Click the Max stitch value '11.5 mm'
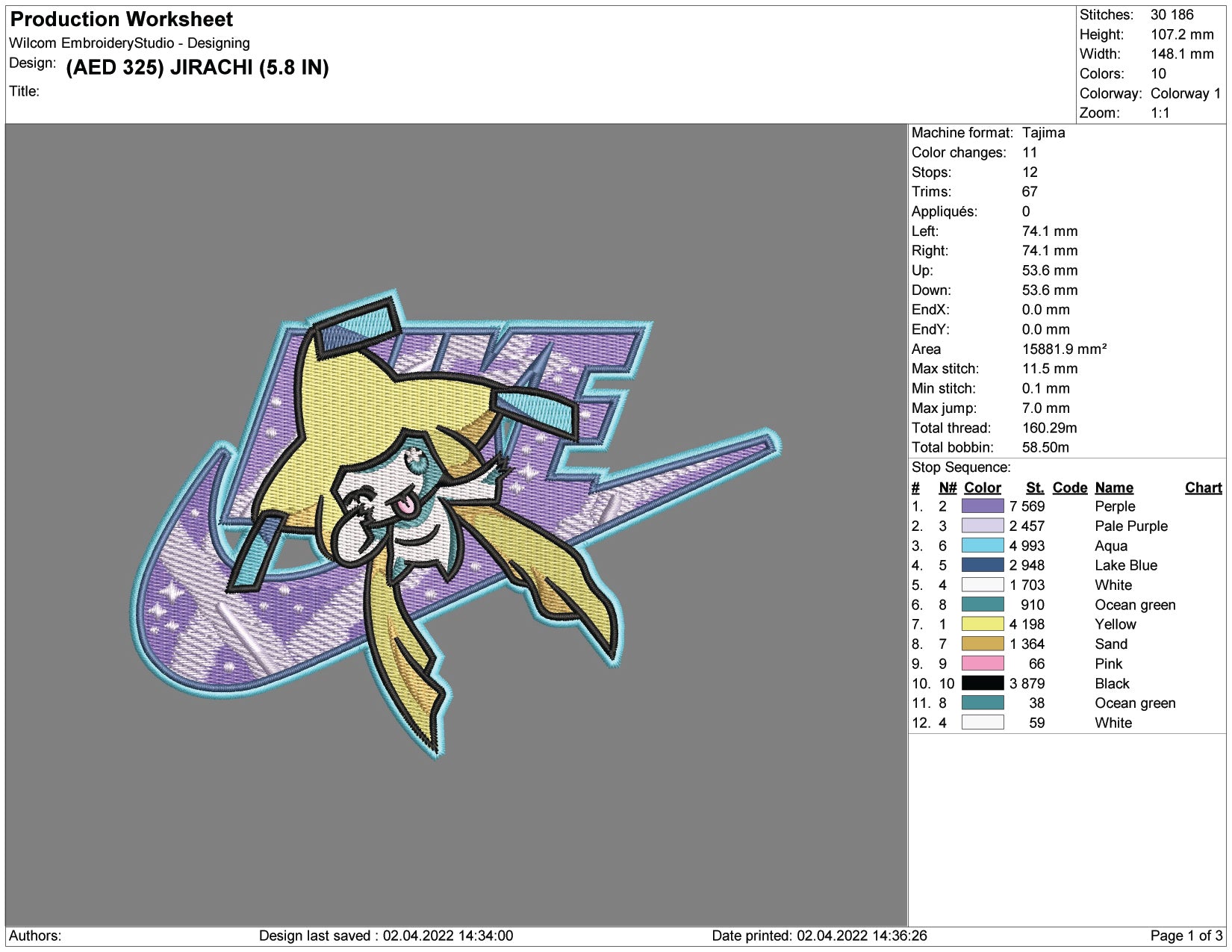Image resolution: width=1232 pixels, height=952 pixels. pyautogui.click(x=1050, y=369)
